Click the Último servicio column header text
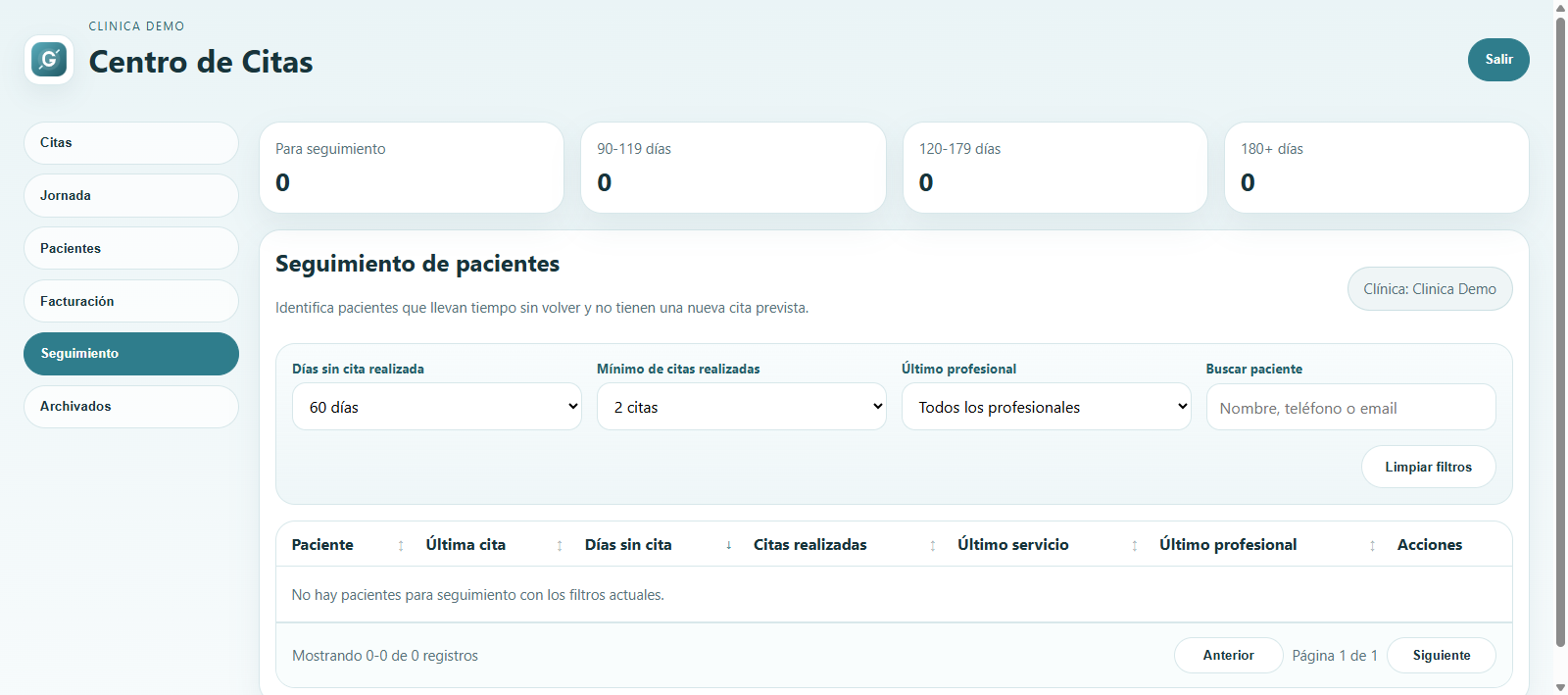 1013,545
